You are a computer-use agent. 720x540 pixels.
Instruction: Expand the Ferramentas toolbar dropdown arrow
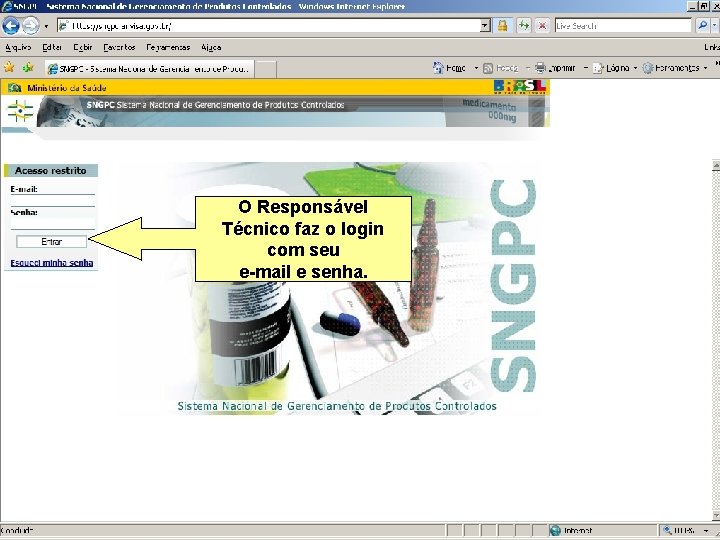(x=705, y=68)
